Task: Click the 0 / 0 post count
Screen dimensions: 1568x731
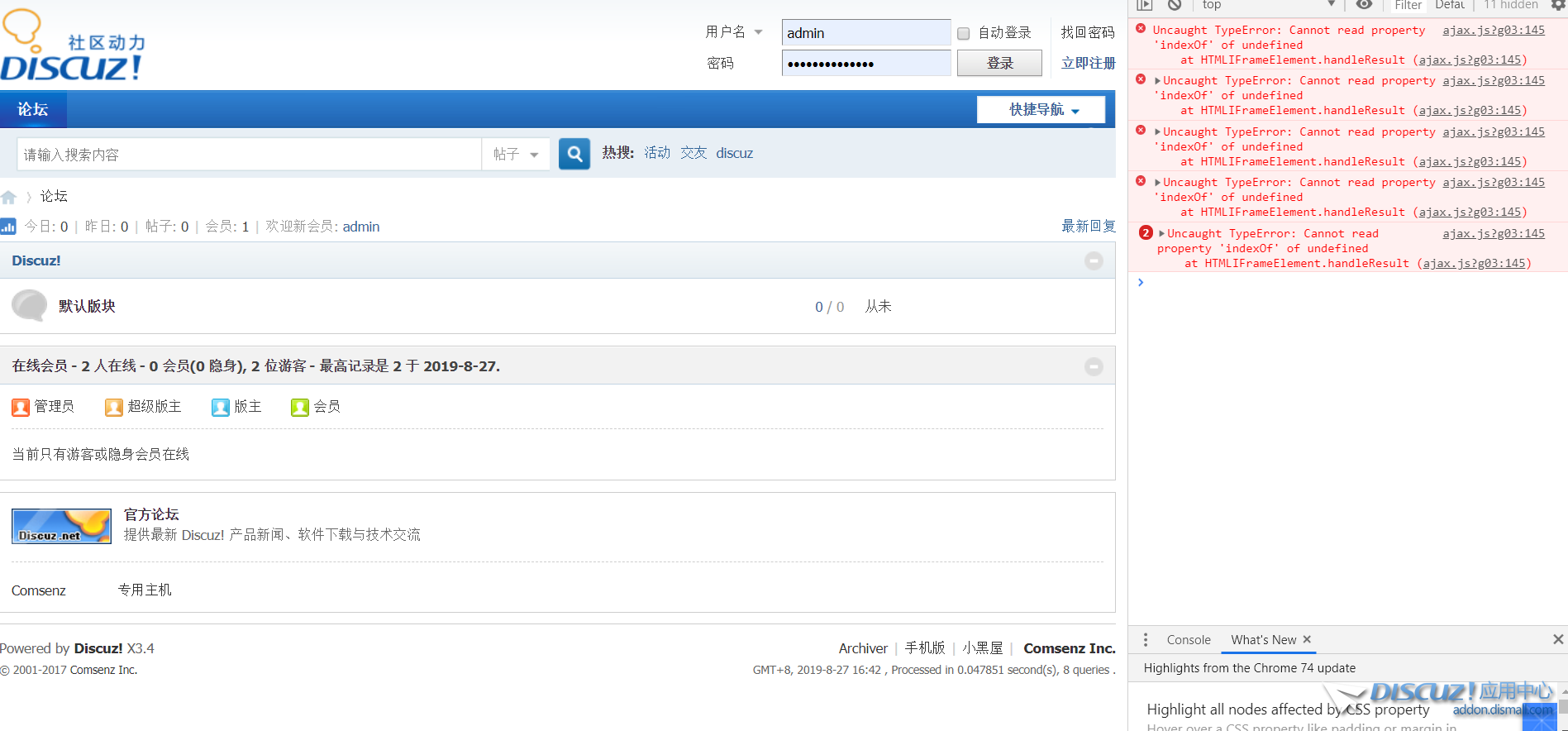Action: point(829,307)
